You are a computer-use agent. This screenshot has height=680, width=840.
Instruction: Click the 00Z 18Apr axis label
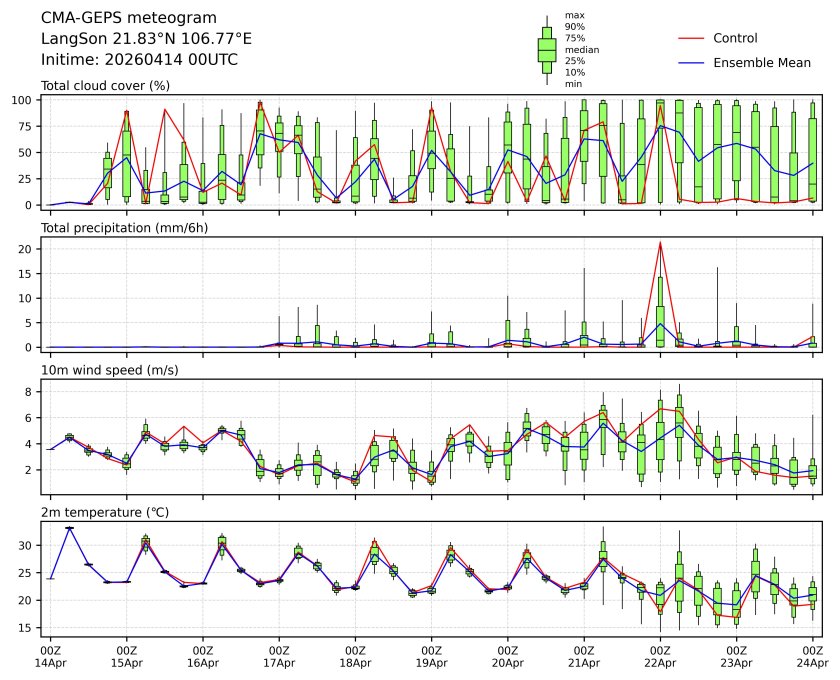[x=355, y=656]
